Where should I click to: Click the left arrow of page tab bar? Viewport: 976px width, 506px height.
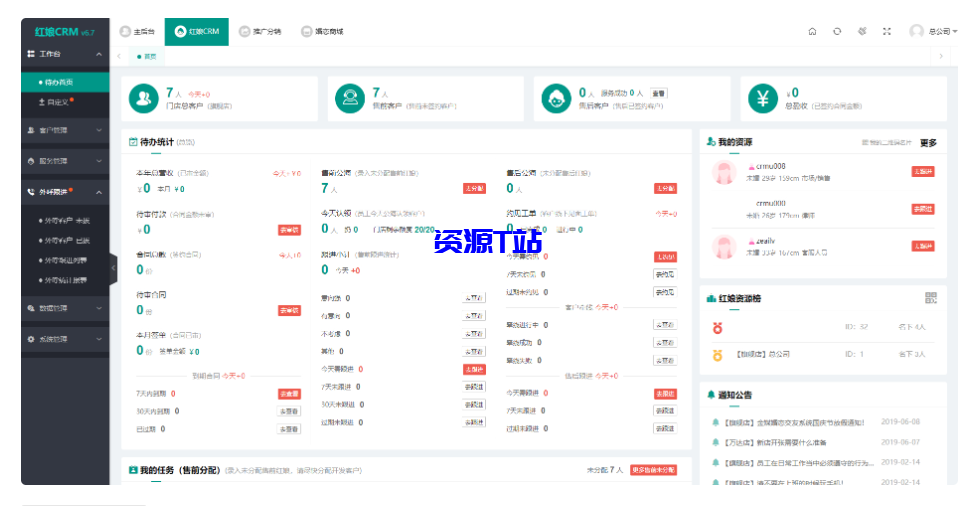click(119, 56)
